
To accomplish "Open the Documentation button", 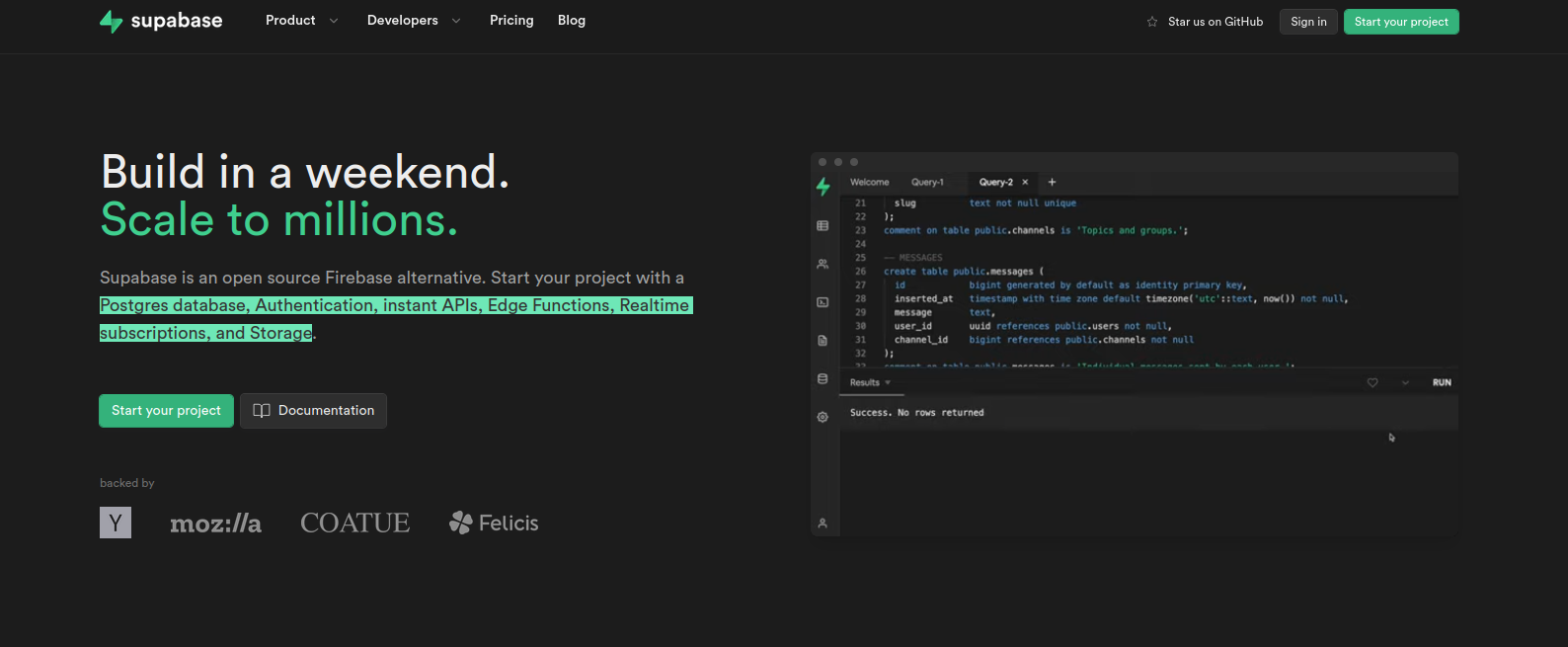I will [x=313, y=411].
